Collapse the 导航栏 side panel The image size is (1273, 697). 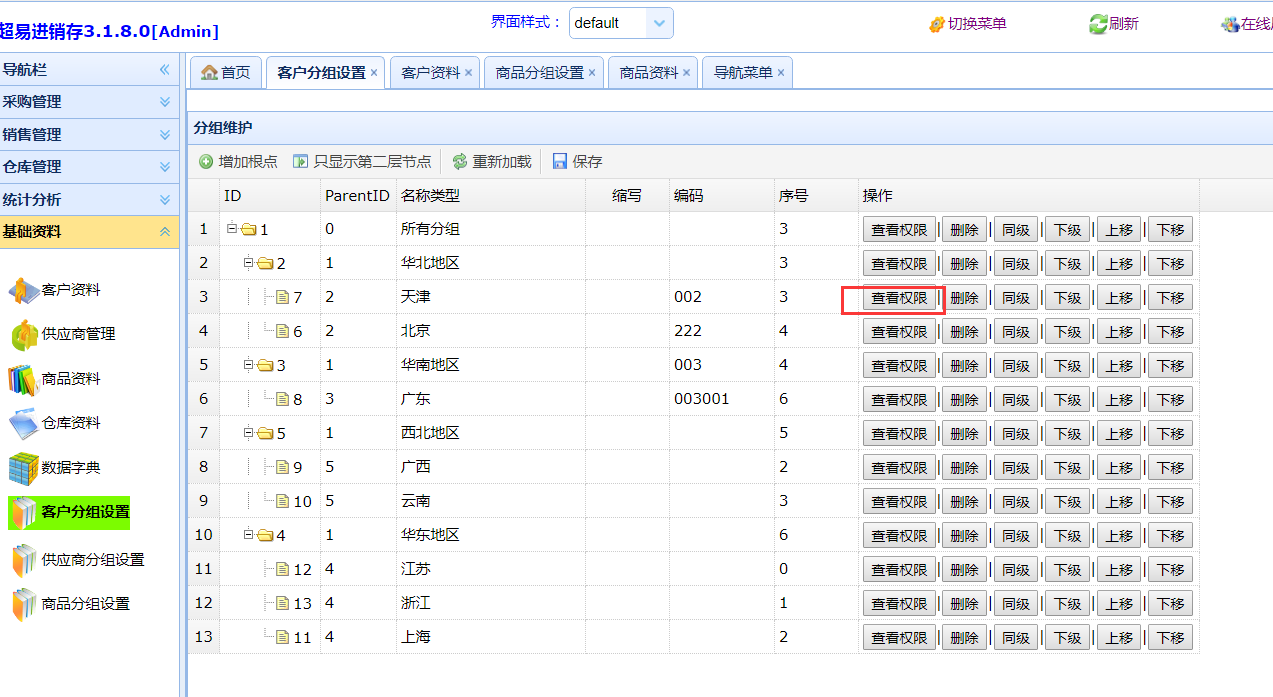click(165, 70)
